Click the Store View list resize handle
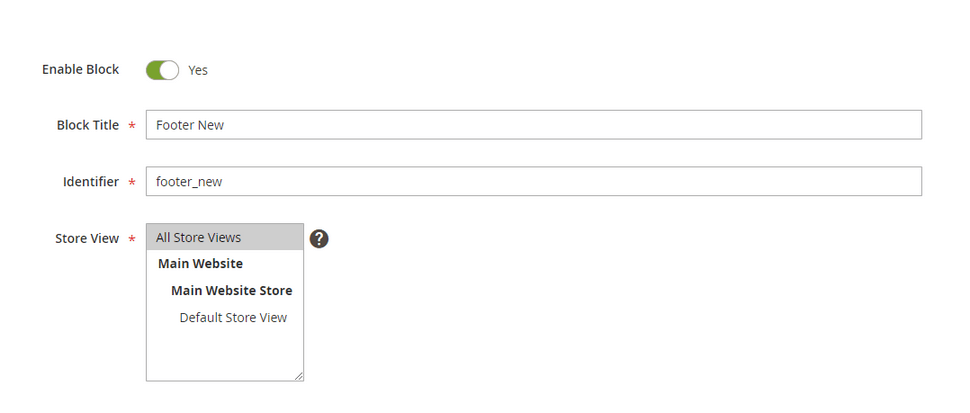The height and width of the screenshot is (413, 970). (299, 376)
